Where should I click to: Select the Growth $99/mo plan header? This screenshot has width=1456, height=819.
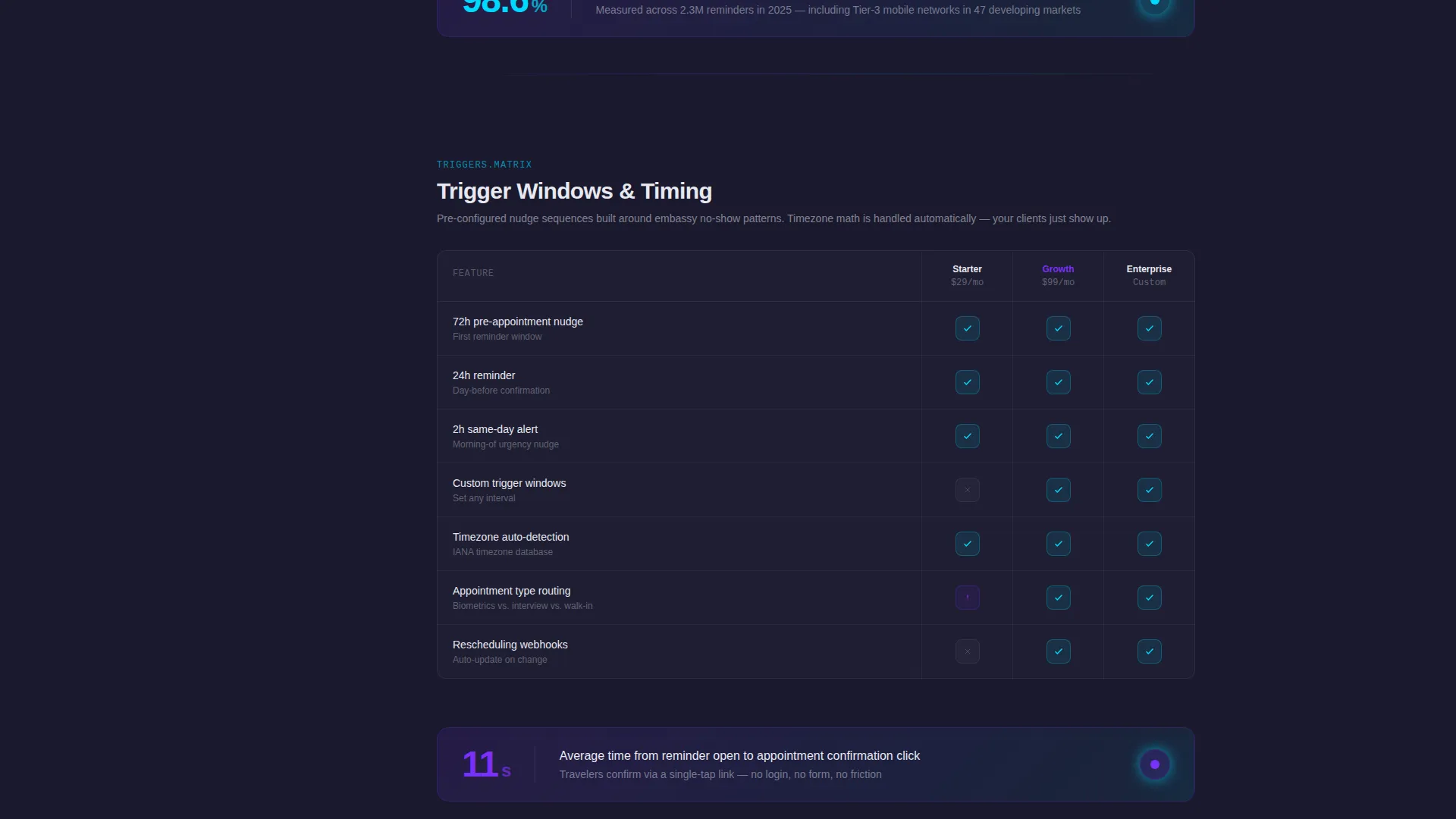(x=1058, y=275)
